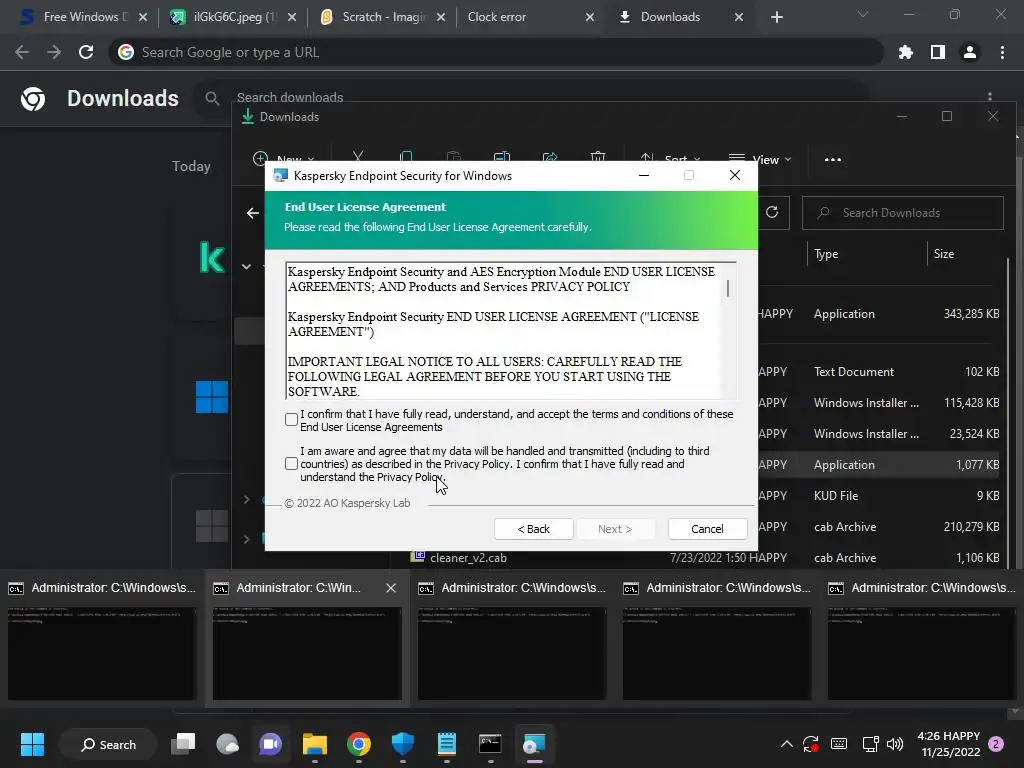Go forward in Chrome navigation
This screenshot has width=1024, height=768.
pos(54,52)
